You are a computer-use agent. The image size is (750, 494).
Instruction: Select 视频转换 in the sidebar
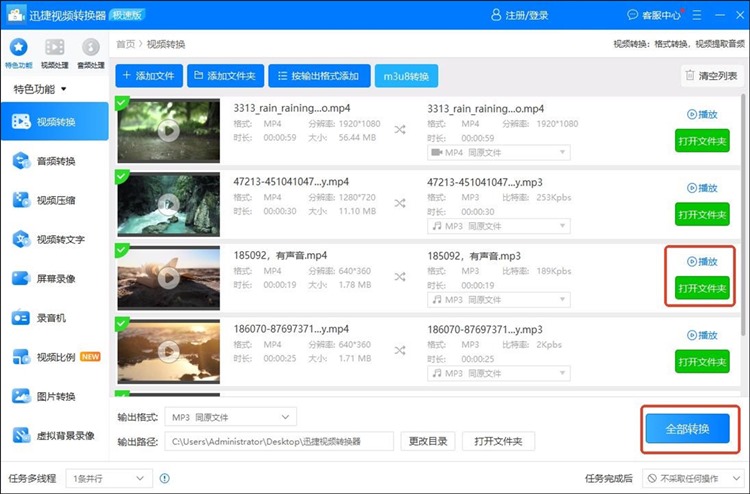55,121
